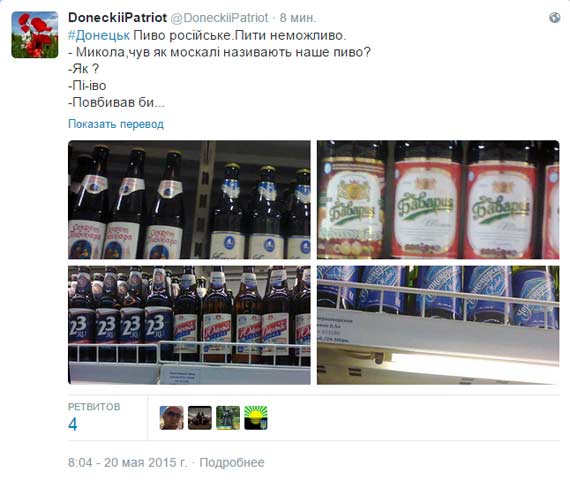The image size is (570, 480).
Task: Open the blue labeled bottles shelf photo
Action: (438, 325)
